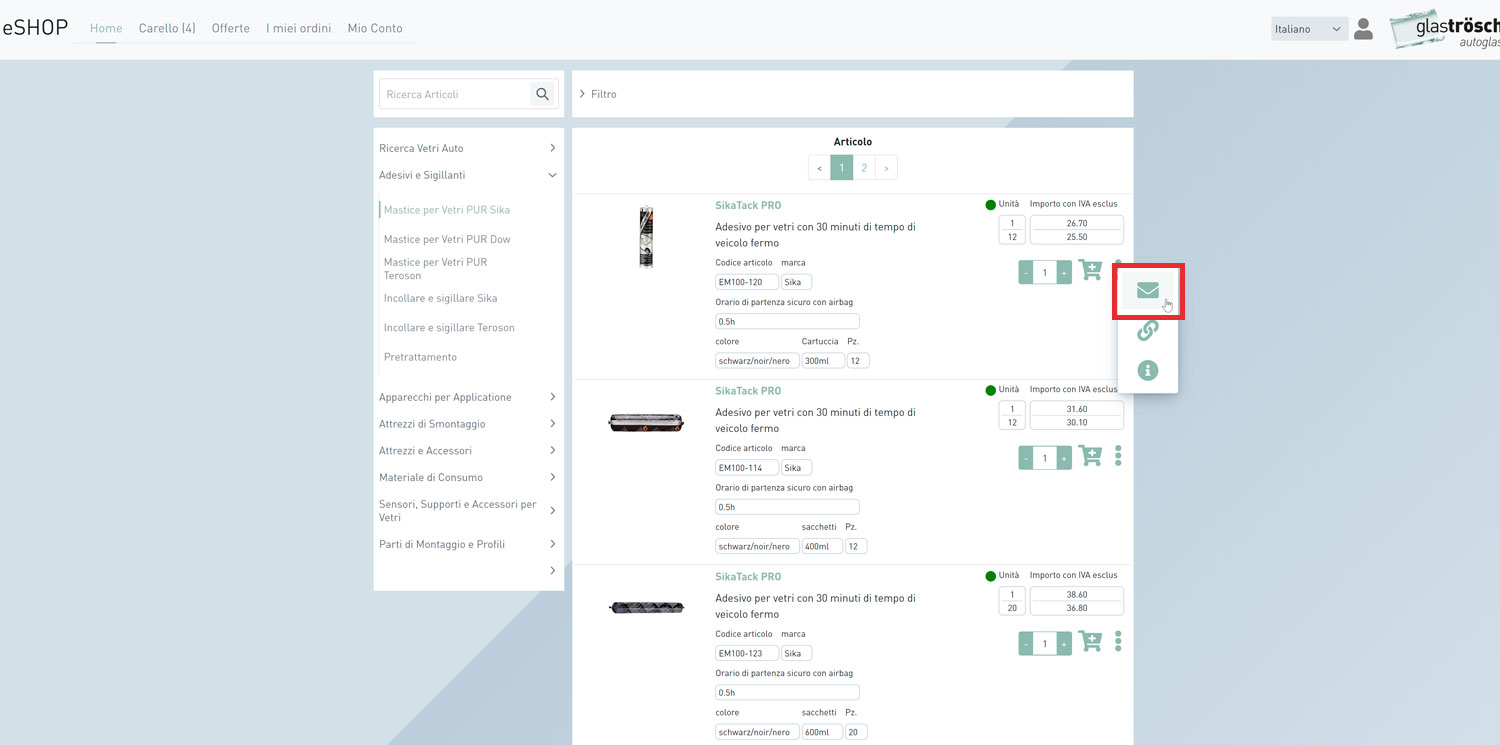Screen dimensions: 1500x745
Task: Click the EM100-114 article code field
Action: [x=747, y=468]
